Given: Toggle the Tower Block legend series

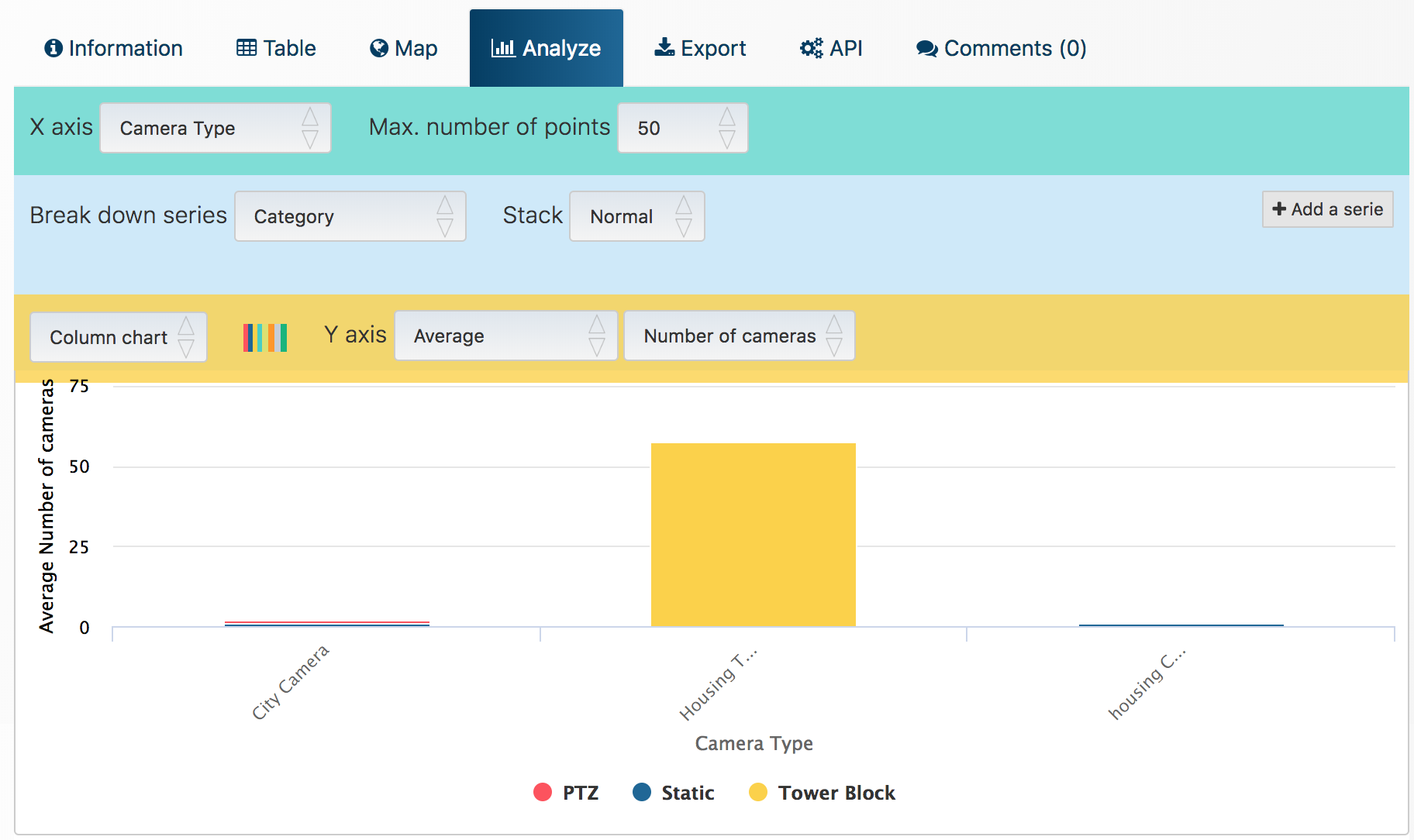Looking at the screenshot, I should [822, 793].
